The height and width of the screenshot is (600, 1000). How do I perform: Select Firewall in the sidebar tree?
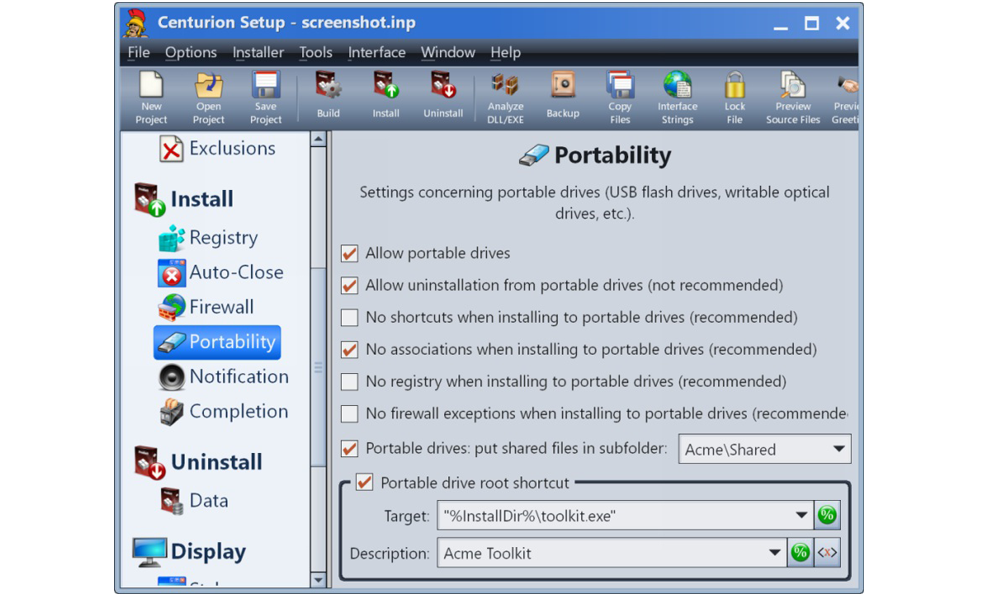coord(221,307)
